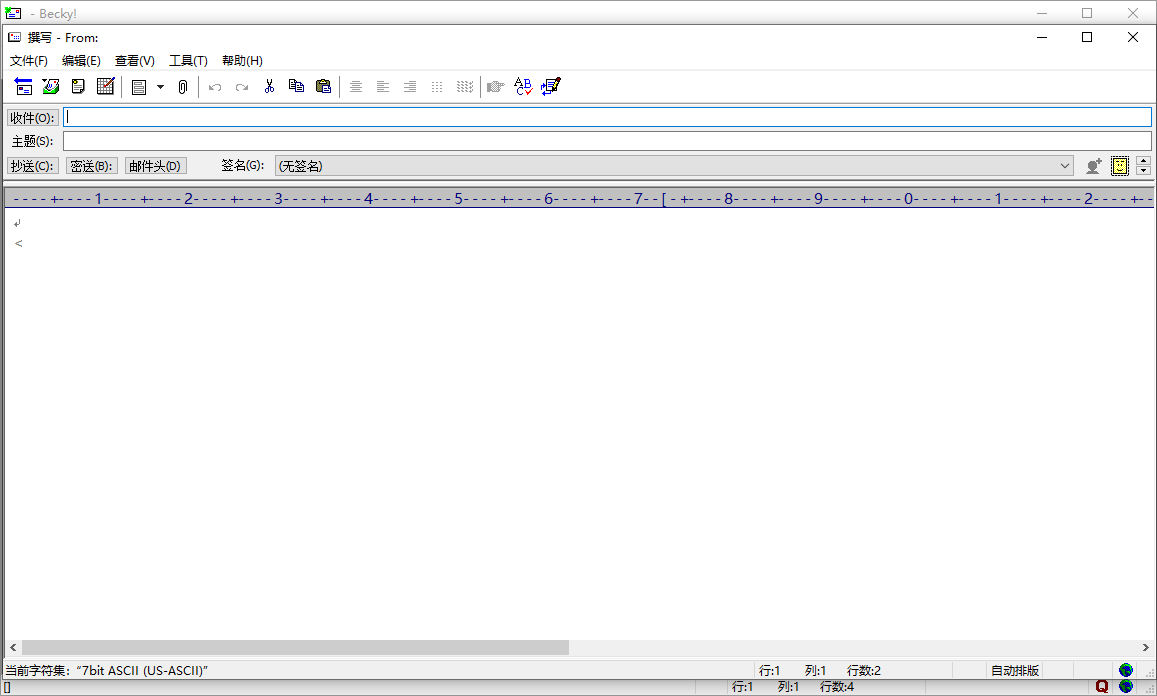
Task: Click the dotted lines with arrows icon
Action: click(464, 87)
